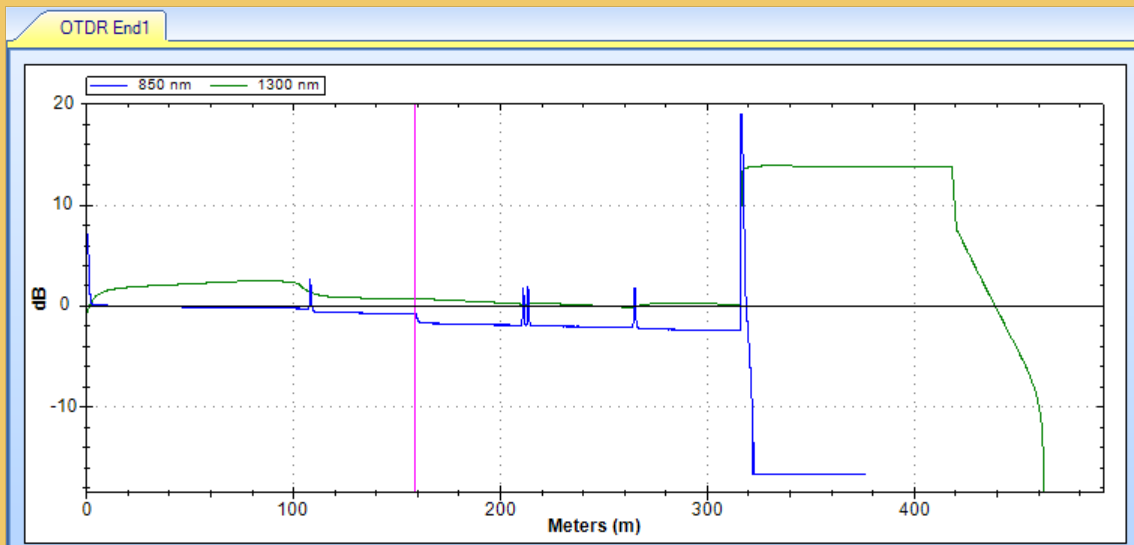Image resolution: width=1134 pixels, height=545 pixels.
Task: Click the 1300 nm legend entry
Action: click(x=266, y=85)
